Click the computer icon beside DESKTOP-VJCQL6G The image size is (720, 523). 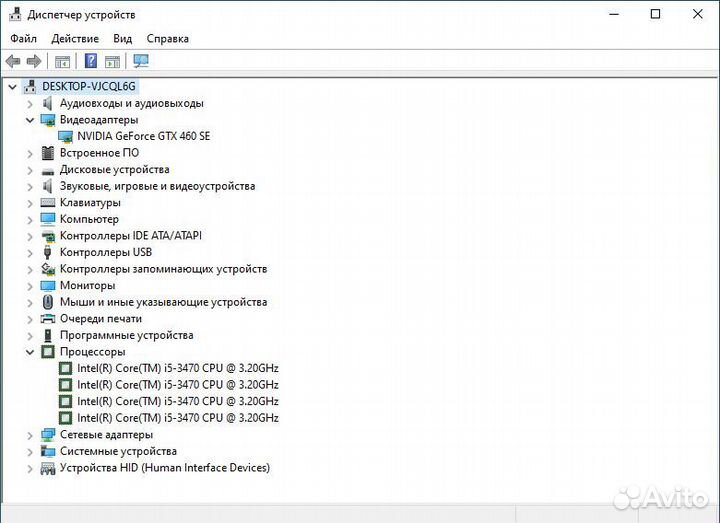pyautogui.click(x=30, y=86)
